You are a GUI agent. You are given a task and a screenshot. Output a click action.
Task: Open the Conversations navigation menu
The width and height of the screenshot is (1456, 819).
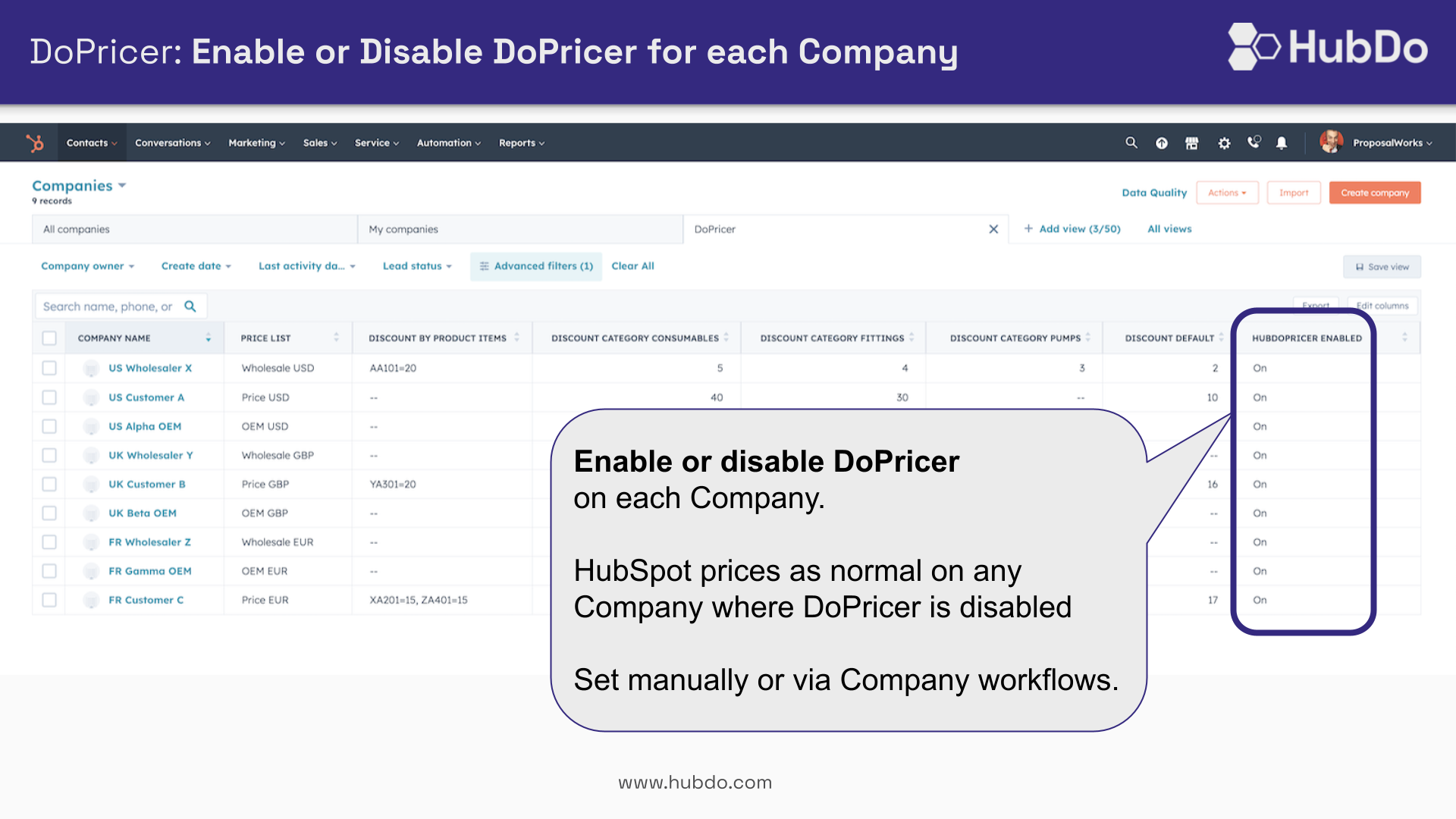(173, 143)
